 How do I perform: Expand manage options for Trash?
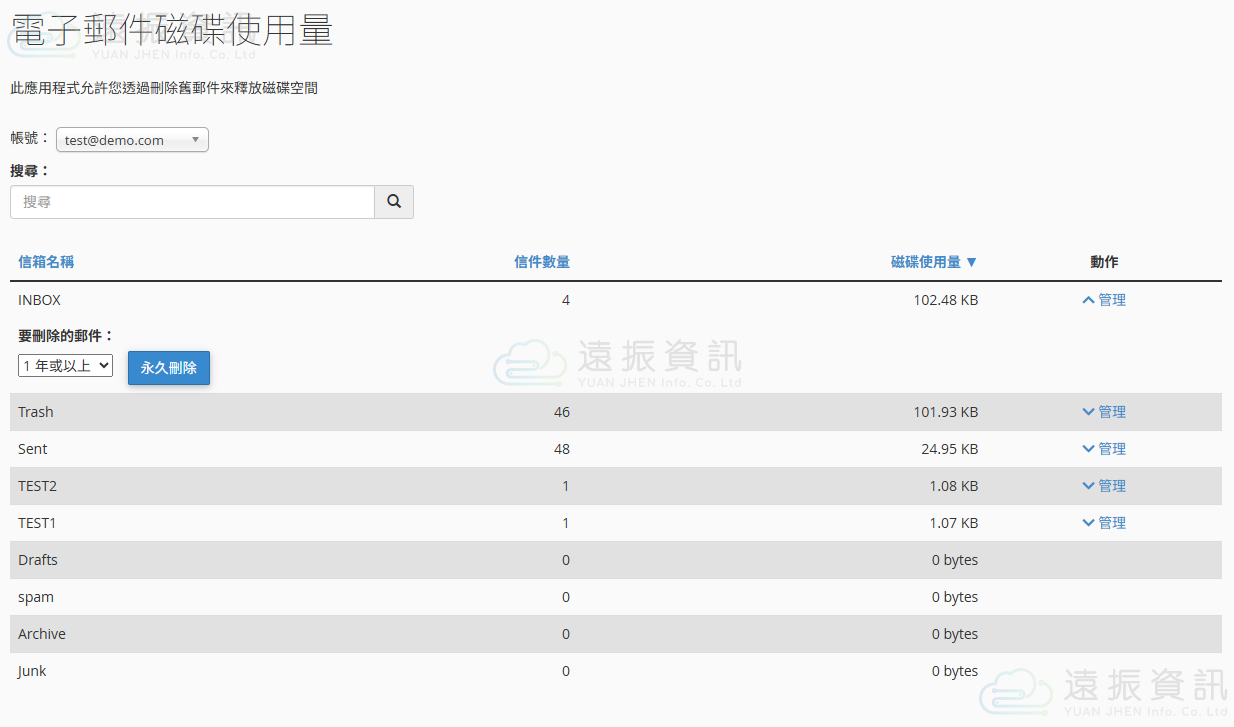pyautogui.click(x=1104, y=412)
